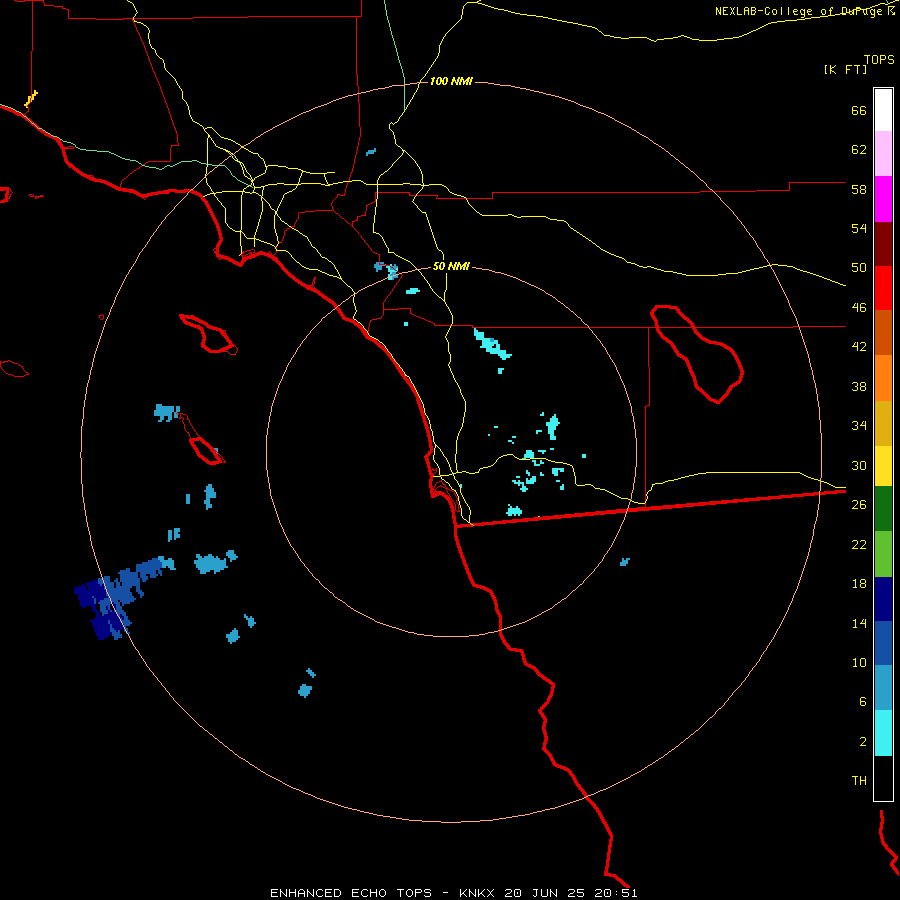Screen dimensions: 900x900
Task: Select the dark green legend band
Action: point(883,509)
